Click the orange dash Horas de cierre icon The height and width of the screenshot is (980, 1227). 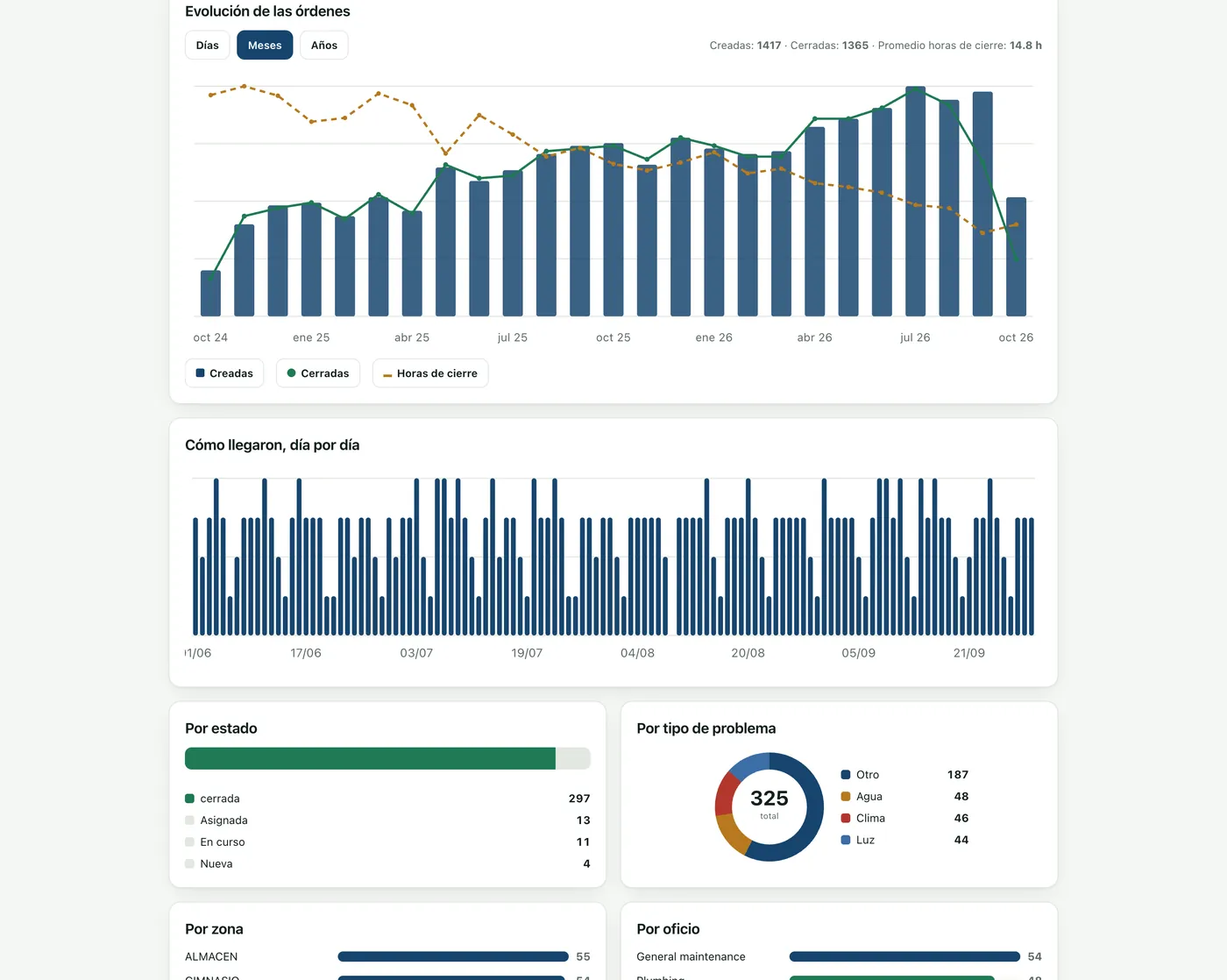click(x=387, y=375)
